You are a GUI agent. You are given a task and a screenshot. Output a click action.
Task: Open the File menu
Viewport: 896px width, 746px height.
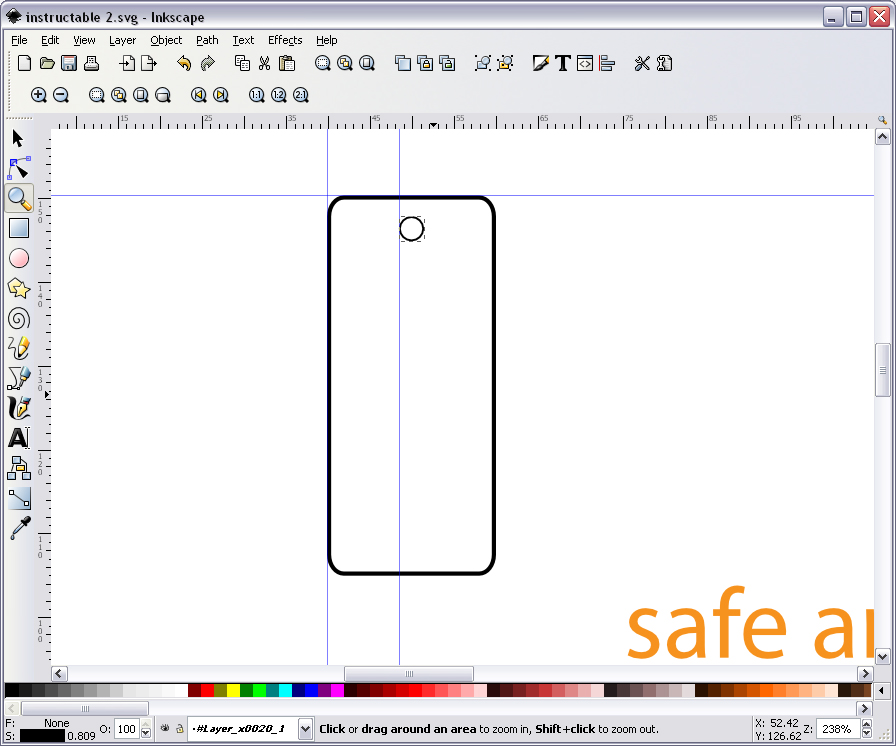[19, 40]
